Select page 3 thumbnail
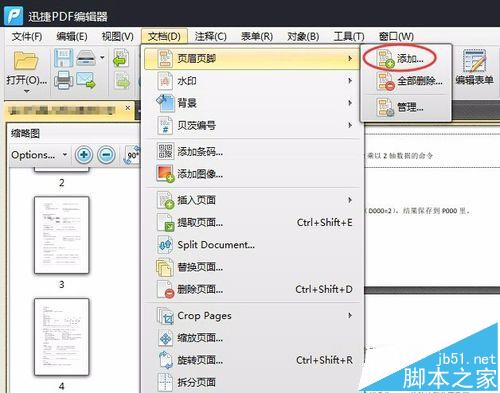 coord(62,235)
